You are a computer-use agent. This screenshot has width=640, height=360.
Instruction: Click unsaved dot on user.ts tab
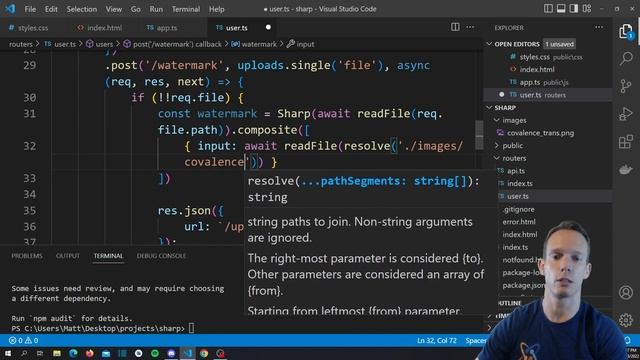(x=268, y=27)
